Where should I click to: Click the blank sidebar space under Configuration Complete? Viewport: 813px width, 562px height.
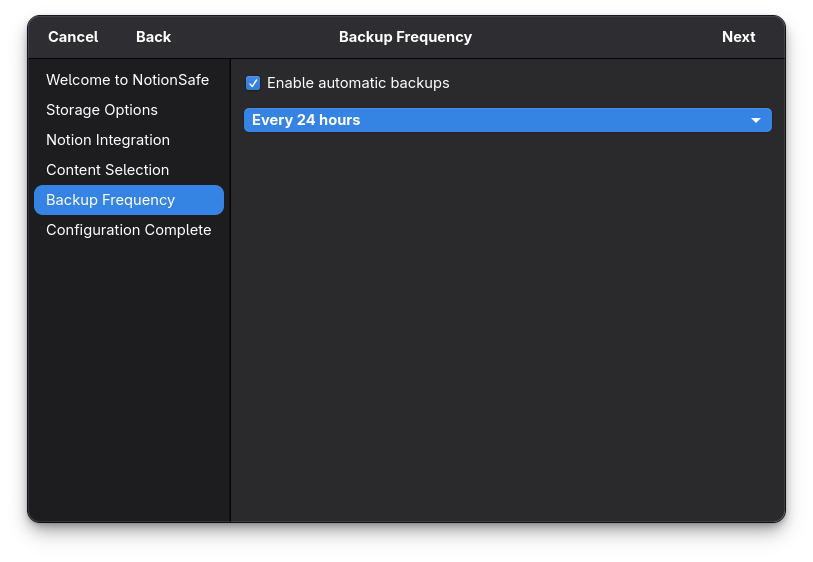(x=129, y=380)
